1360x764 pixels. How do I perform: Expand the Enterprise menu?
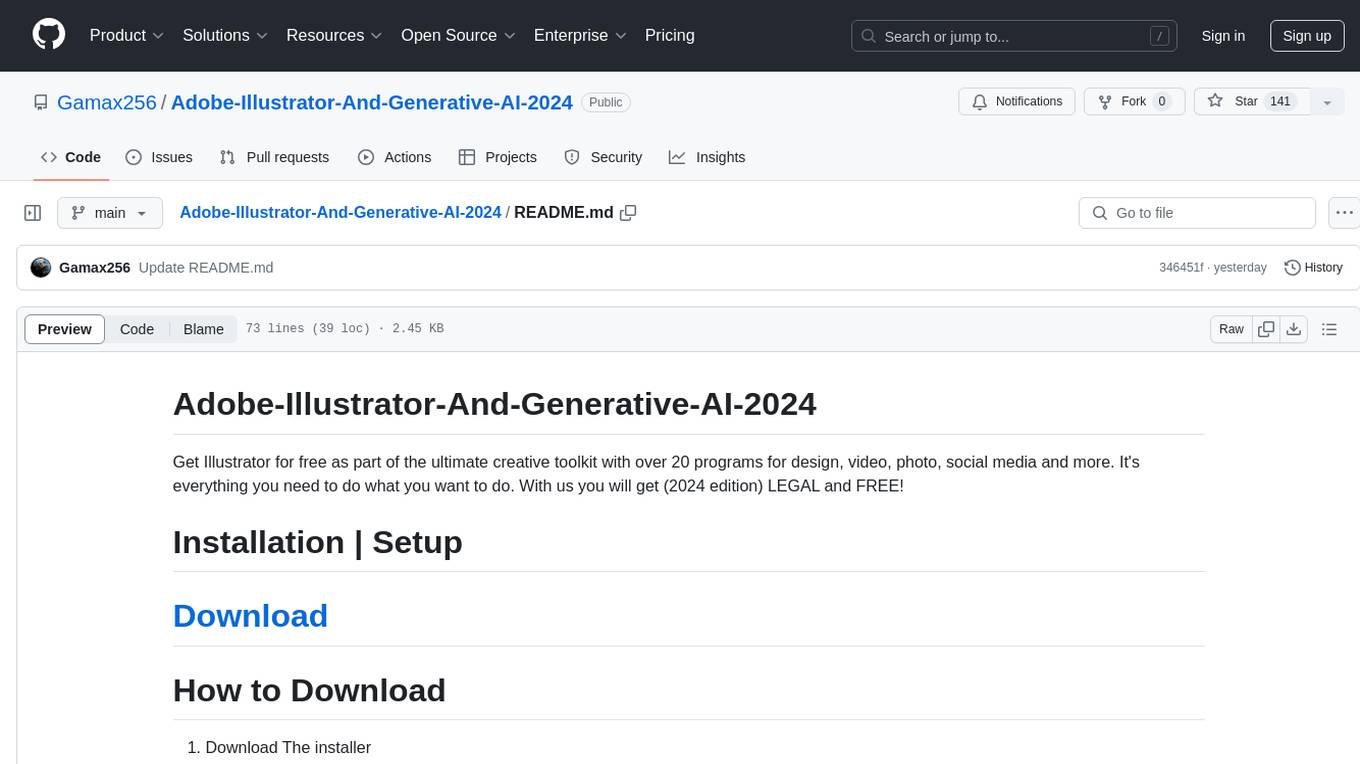(x=580, y=35)
